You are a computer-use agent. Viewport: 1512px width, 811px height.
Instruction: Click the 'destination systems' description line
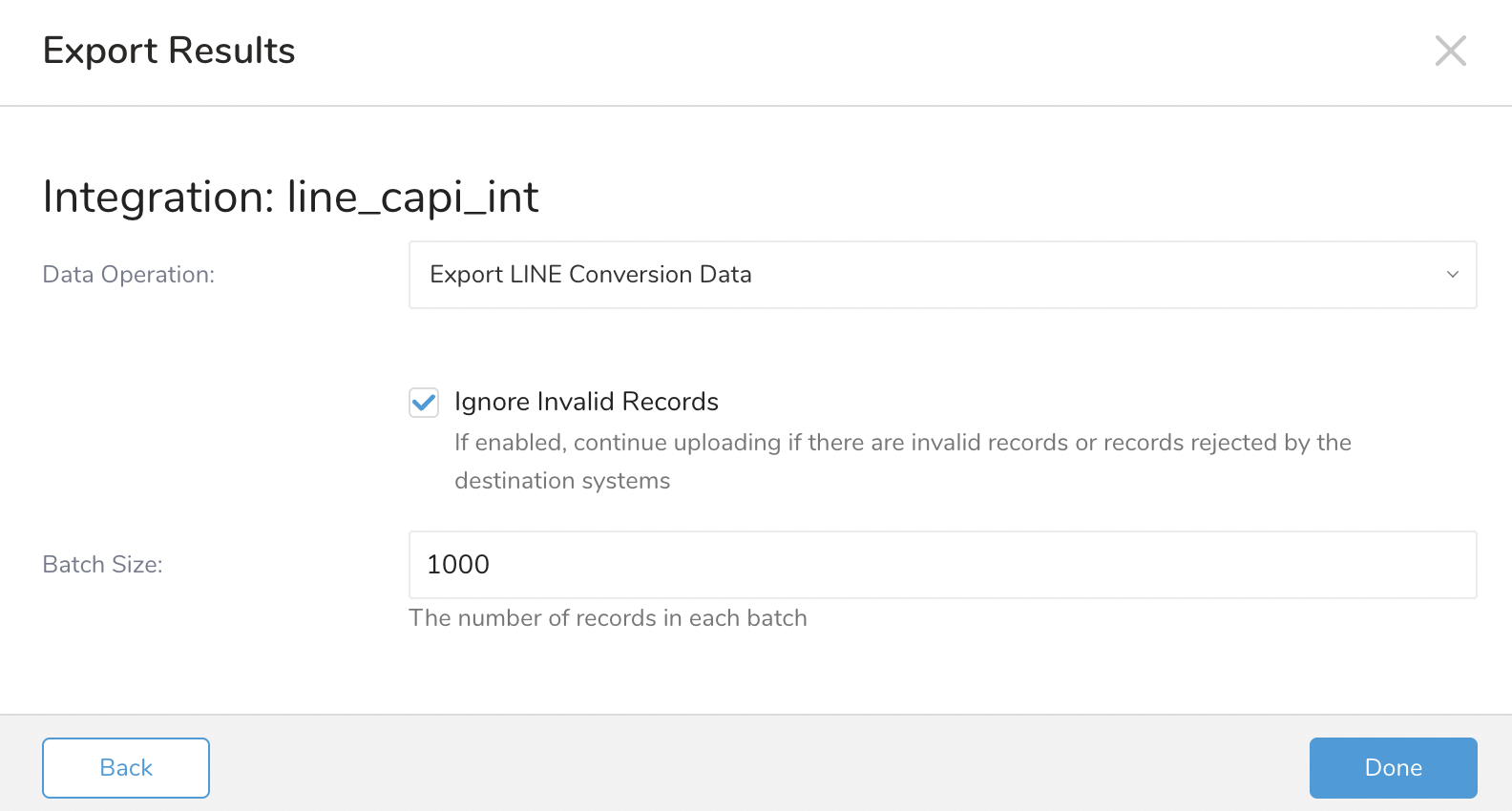point(562,481)
